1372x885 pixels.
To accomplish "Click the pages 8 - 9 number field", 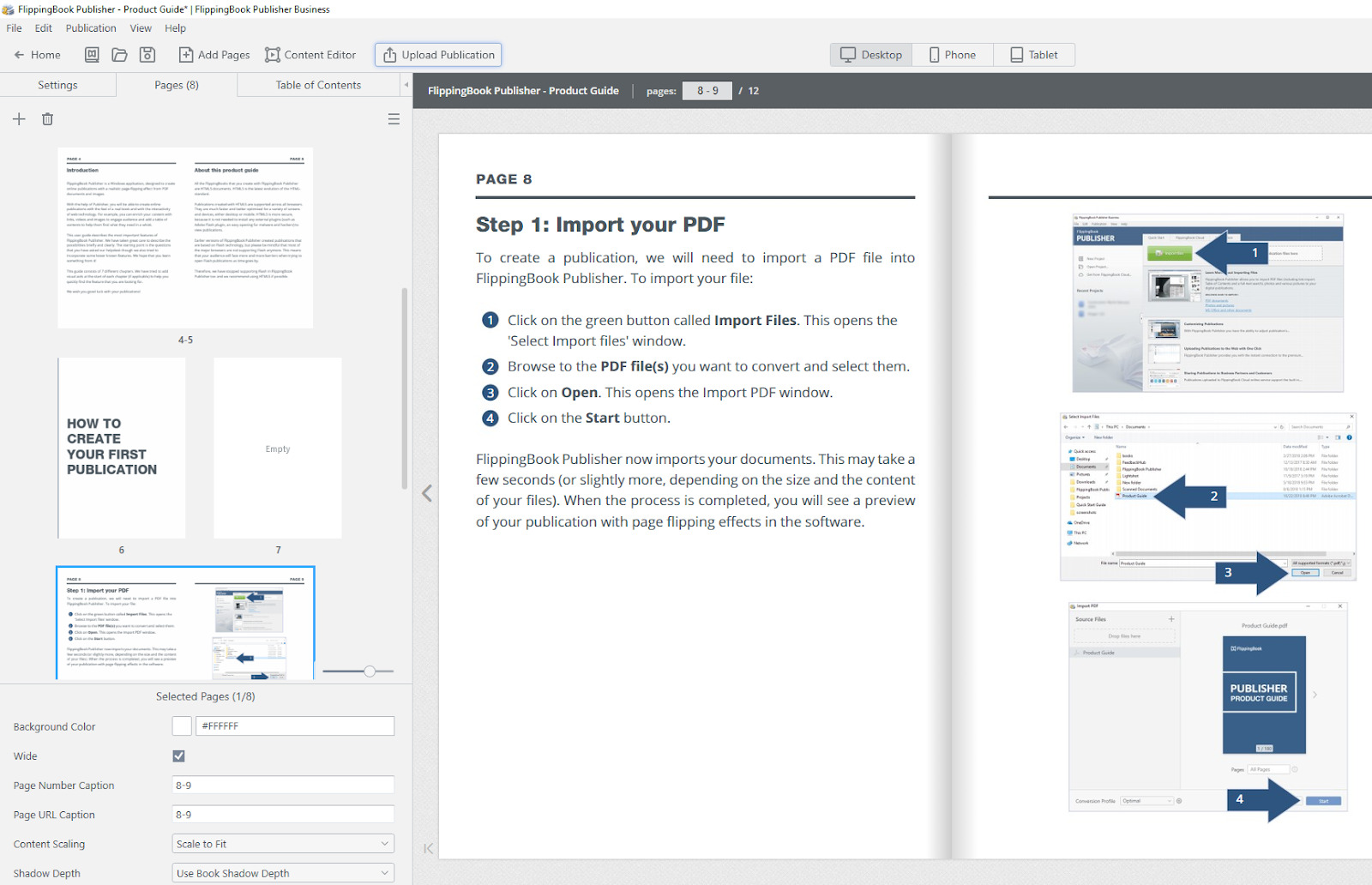I will pos(707,91).
